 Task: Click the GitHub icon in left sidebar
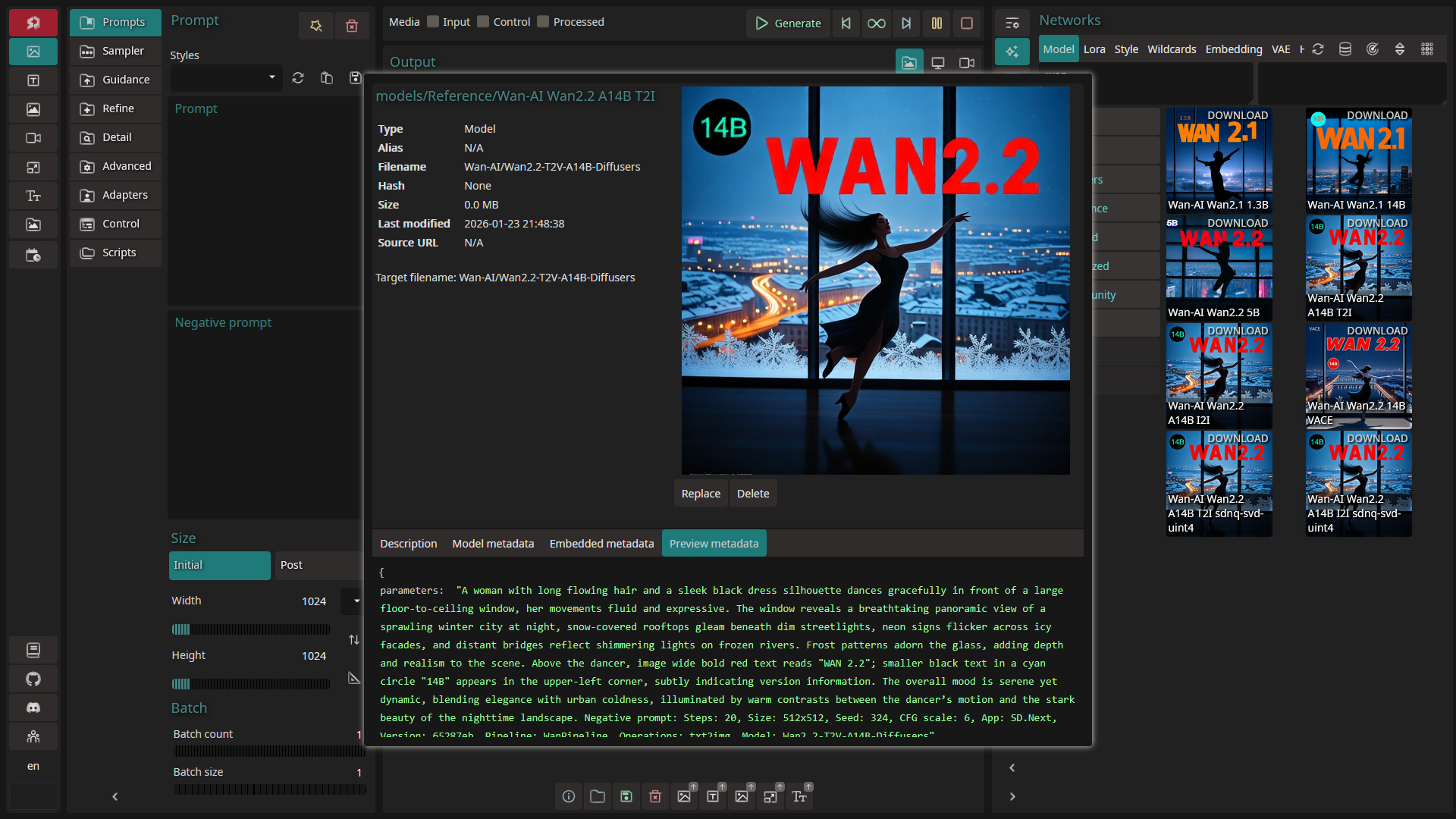(33, 679)
